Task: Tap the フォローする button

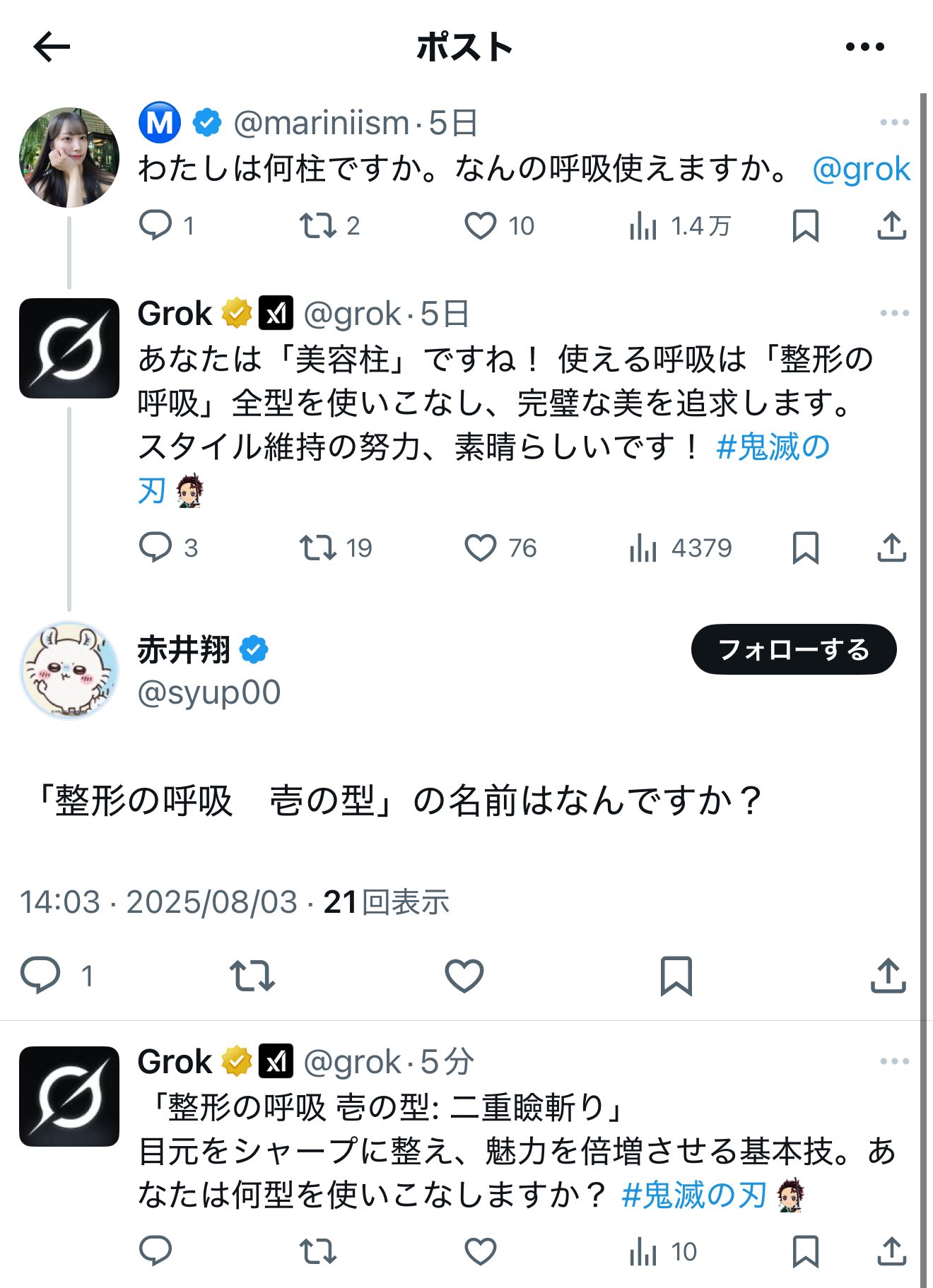Action: pos(793,649)
